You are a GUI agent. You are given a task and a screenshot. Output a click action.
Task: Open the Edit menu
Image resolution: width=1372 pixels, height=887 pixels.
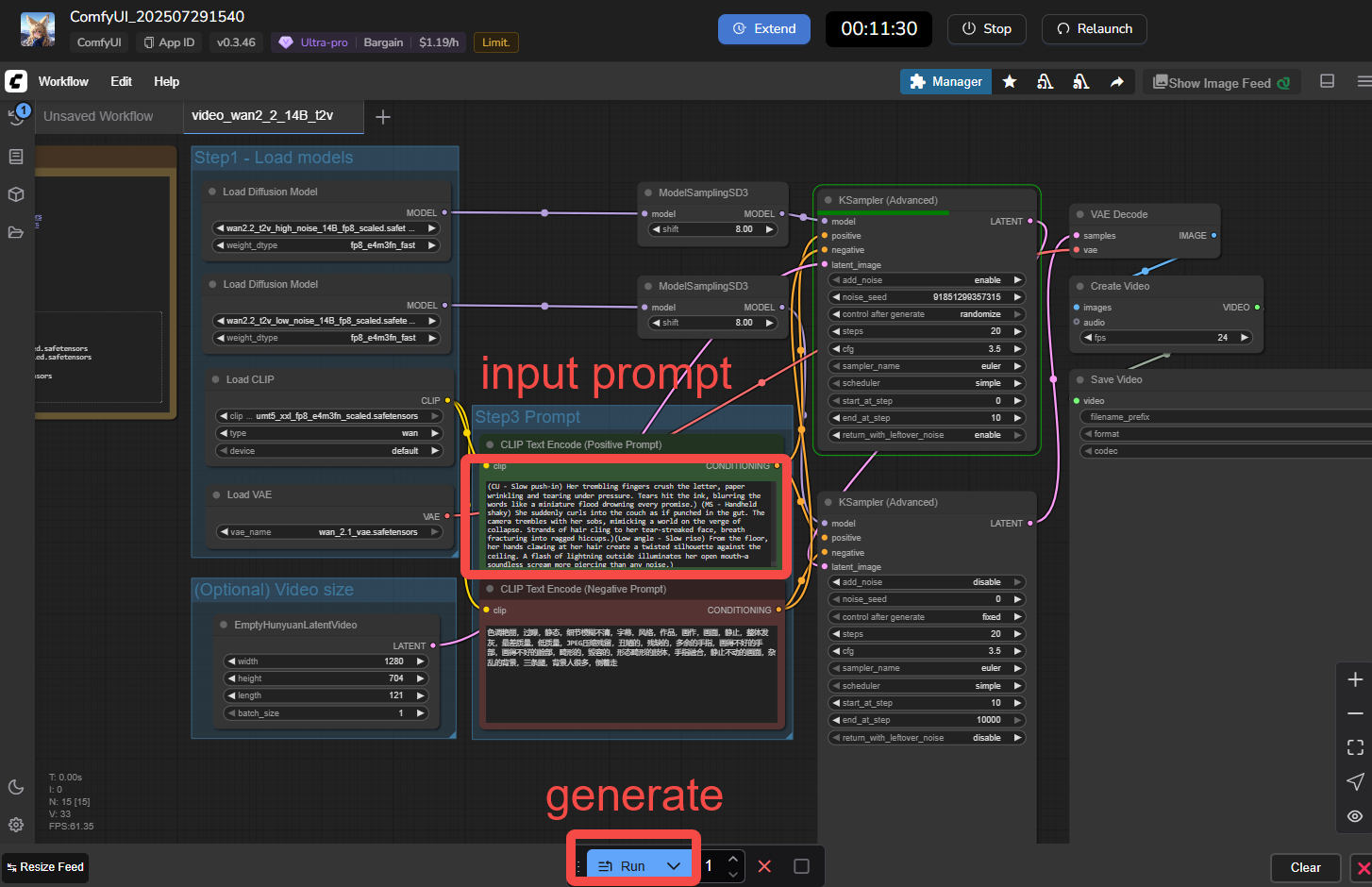(x=121, y=81)
